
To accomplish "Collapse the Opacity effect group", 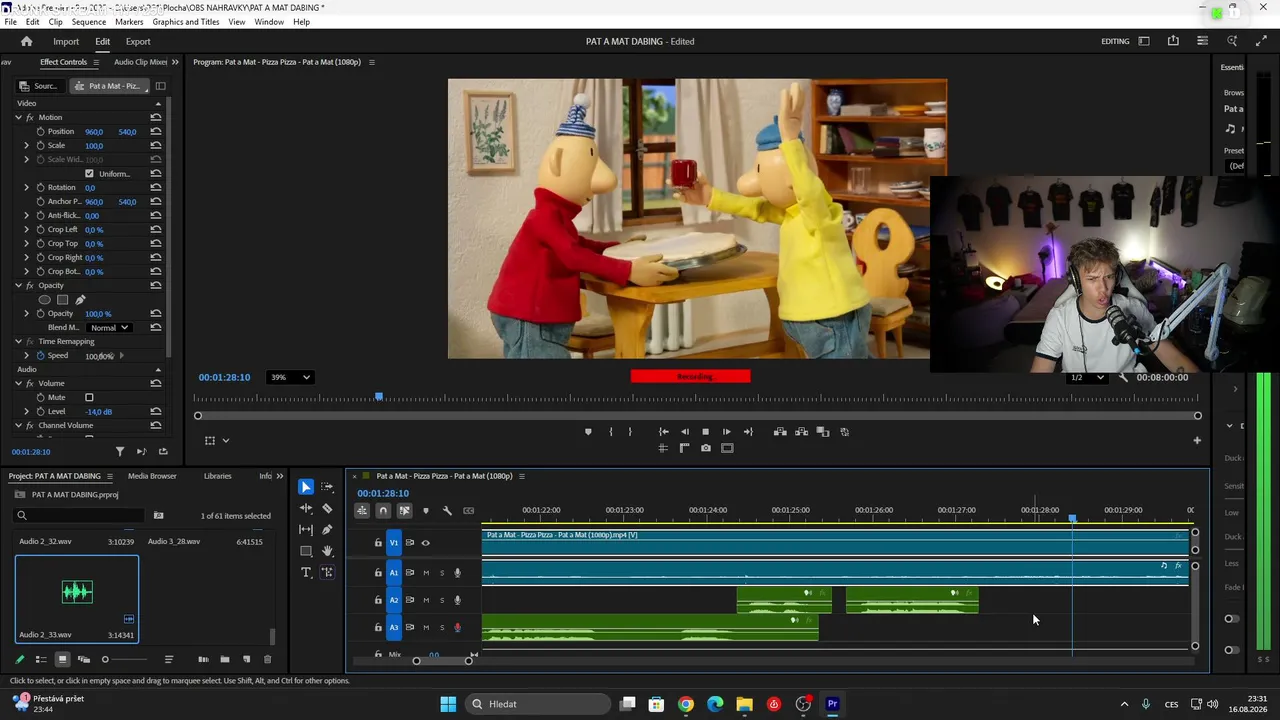I will click(x=18, y=285).
